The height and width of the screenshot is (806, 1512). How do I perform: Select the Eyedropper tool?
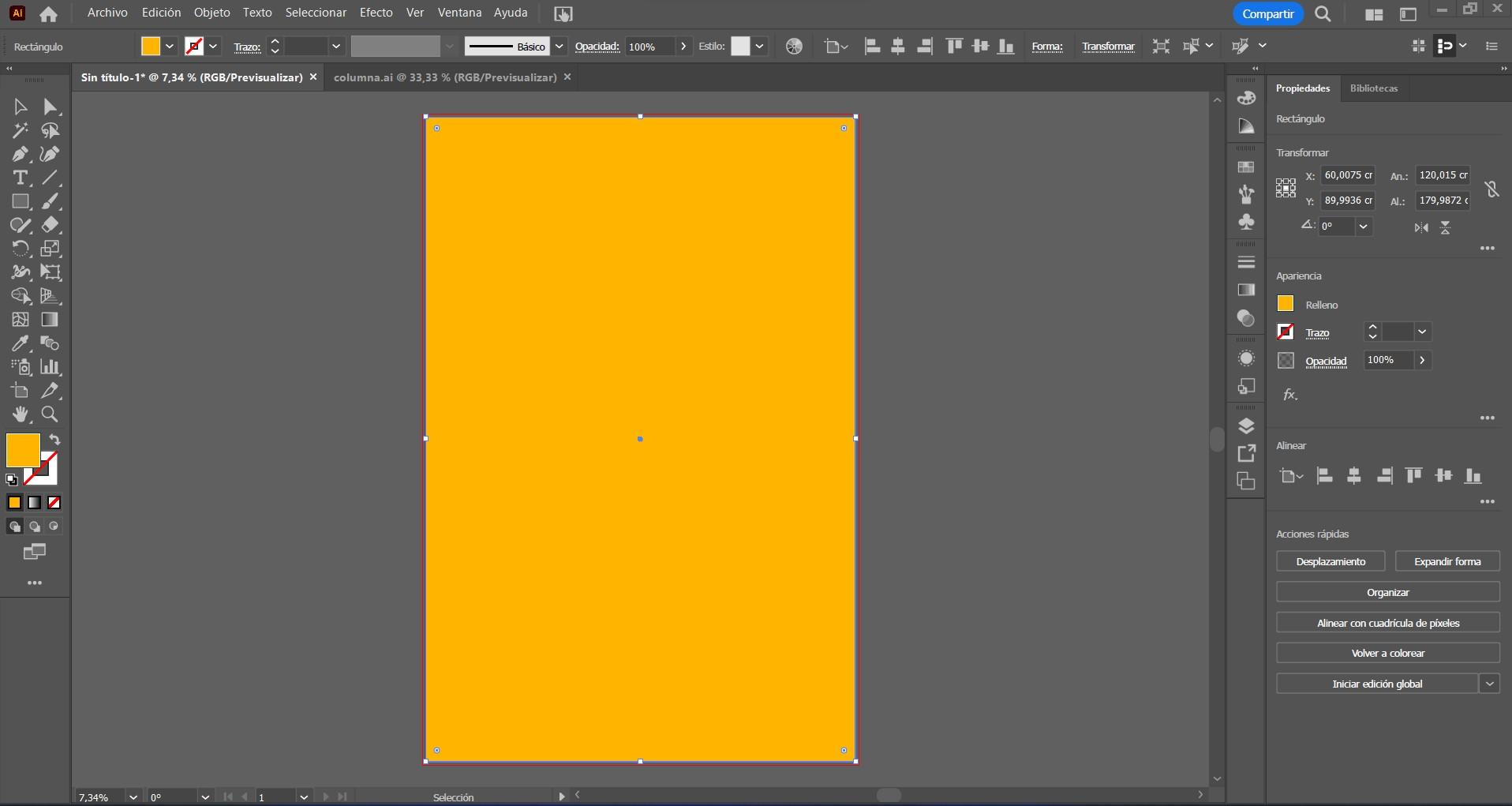point(21,343)
